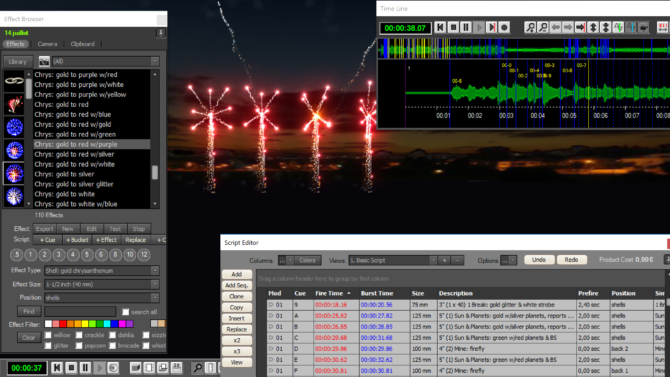Click the Undo button in Script Editor
Image resolution: width=670 pixels, height=377 pixels.
click(x=539, y=260)
